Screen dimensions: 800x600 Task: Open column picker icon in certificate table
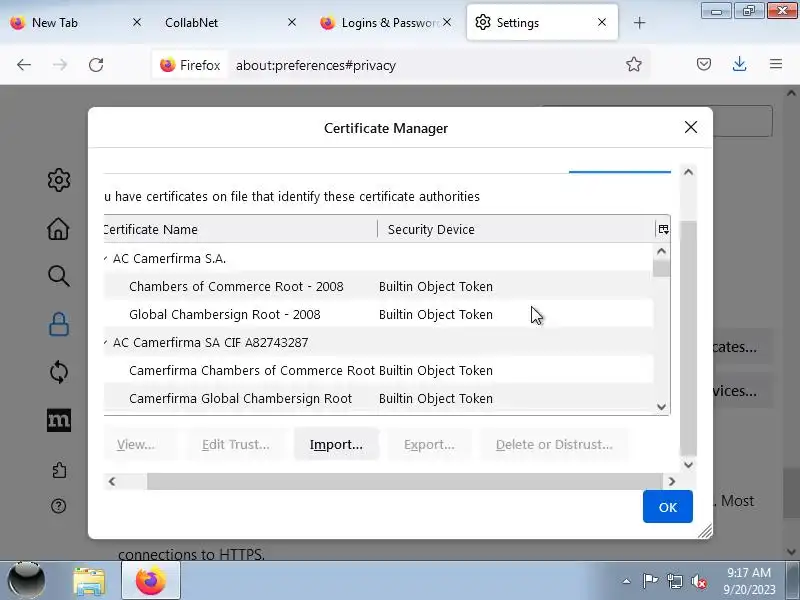(663, 229)
